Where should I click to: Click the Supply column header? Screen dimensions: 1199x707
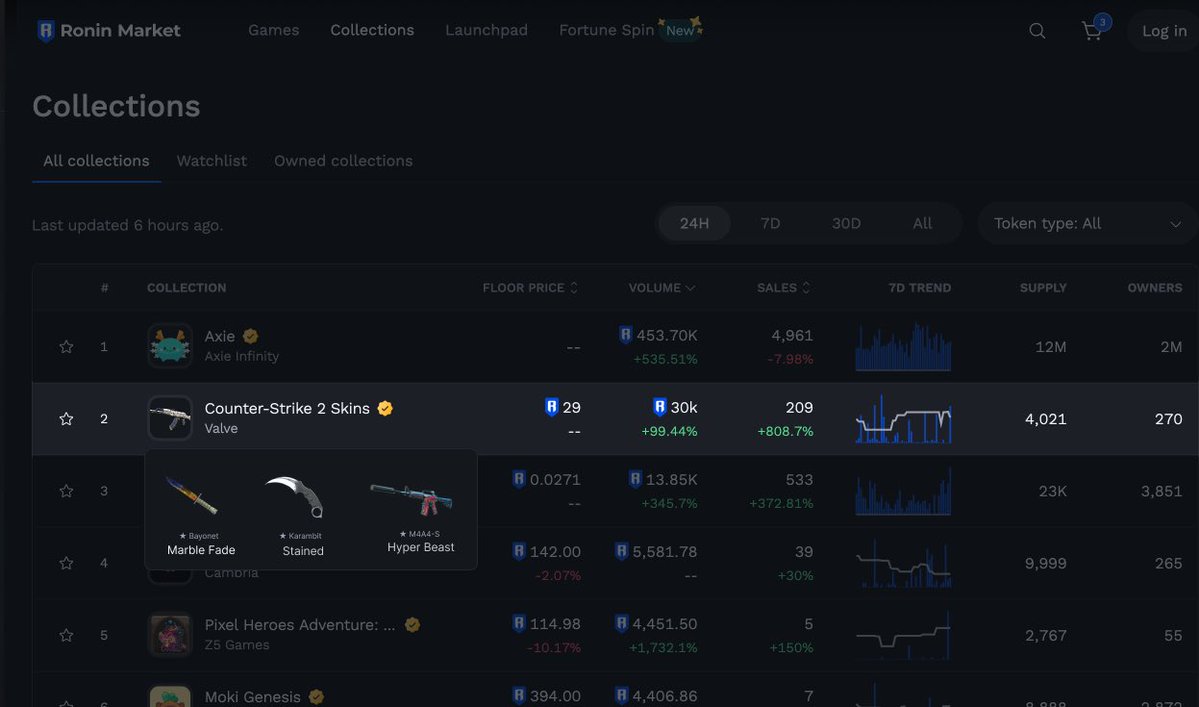1043,288
